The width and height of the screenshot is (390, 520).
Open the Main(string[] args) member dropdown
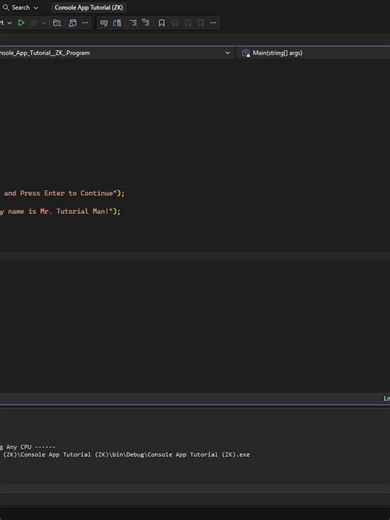tap(313, 53)
